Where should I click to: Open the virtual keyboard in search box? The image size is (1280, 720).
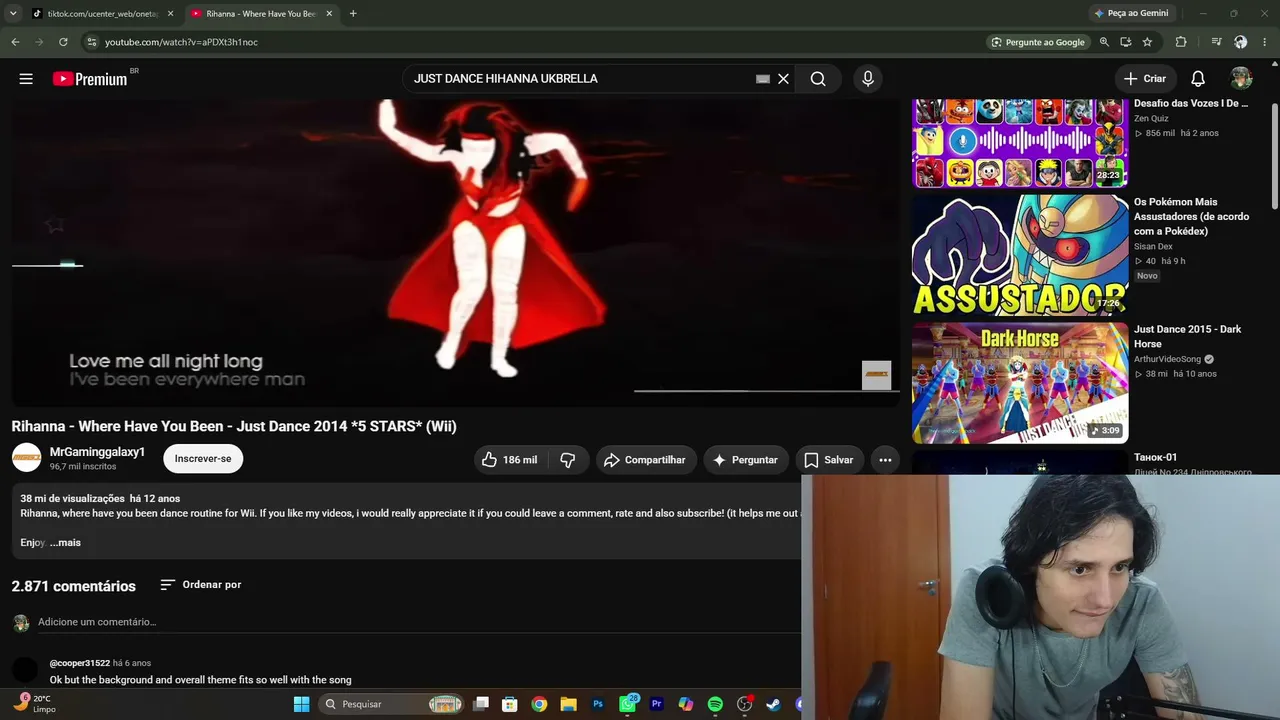[763, 79]
